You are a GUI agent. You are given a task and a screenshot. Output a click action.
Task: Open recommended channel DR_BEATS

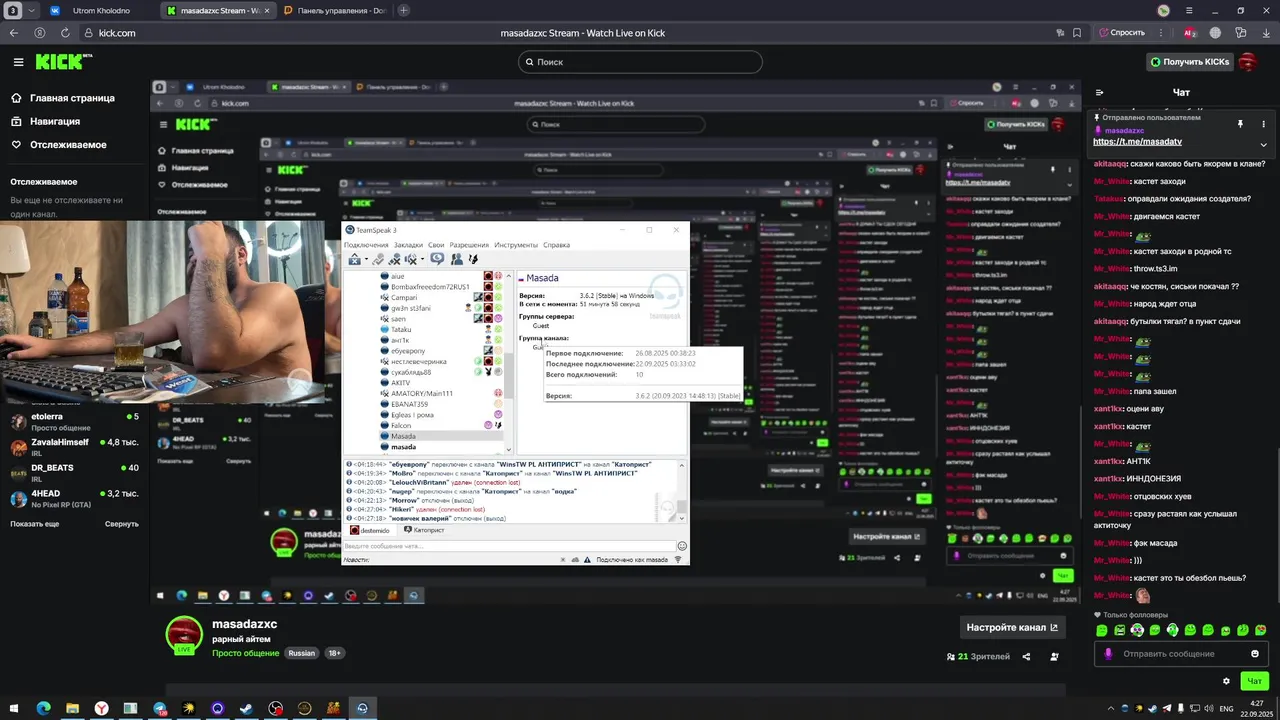coord(74,473)
